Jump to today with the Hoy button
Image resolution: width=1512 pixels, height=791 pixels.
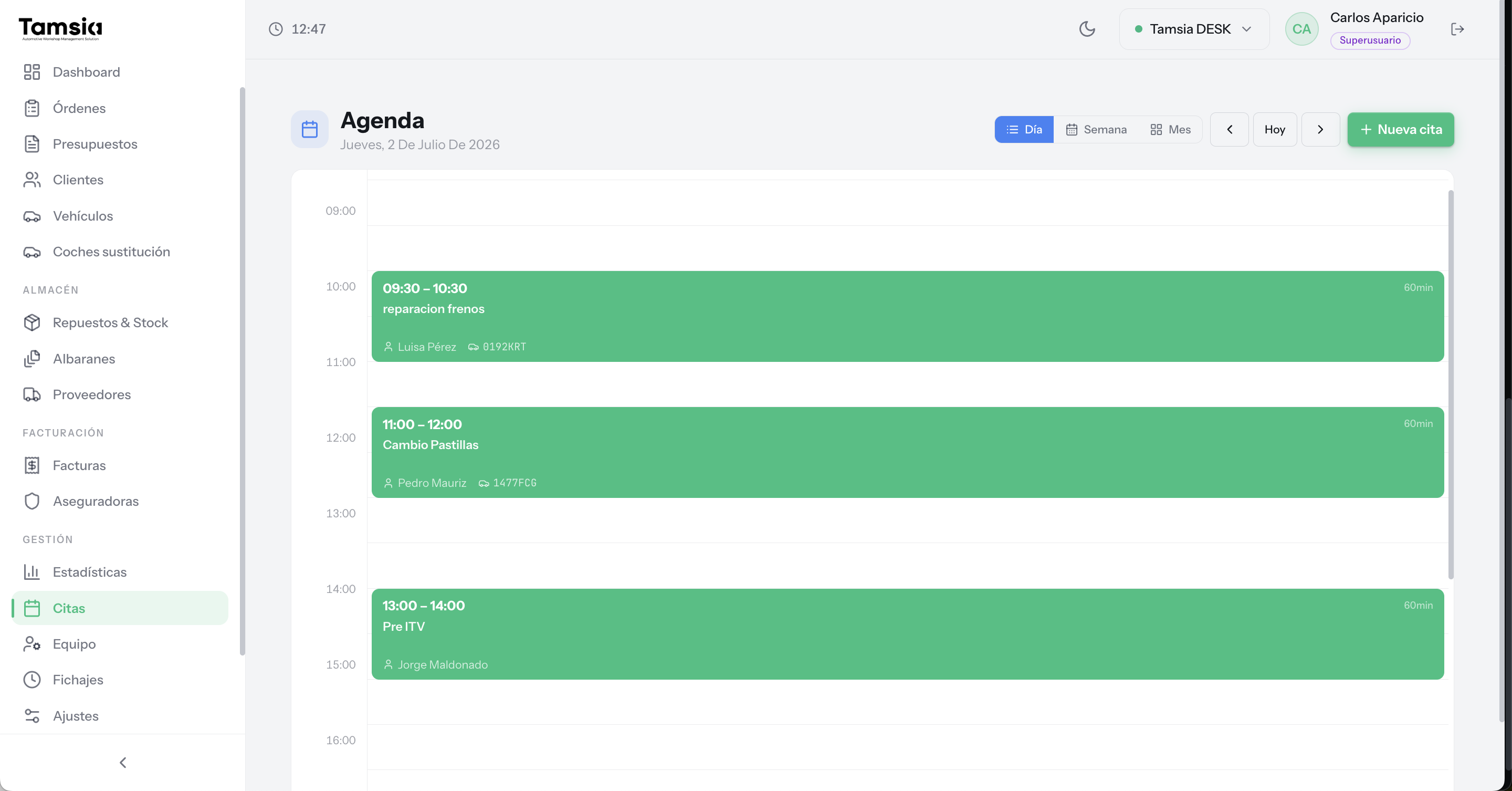1274,129
